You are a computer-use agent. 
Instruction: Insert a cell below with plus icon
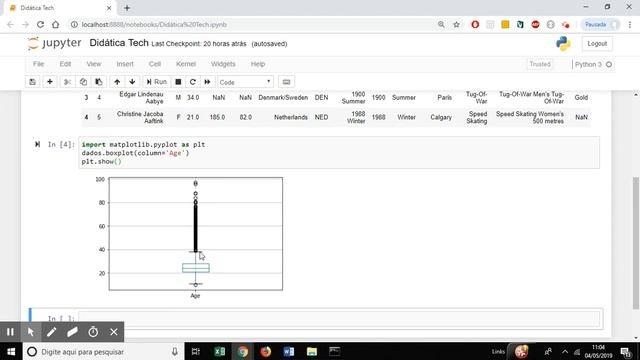click(50, 82)
